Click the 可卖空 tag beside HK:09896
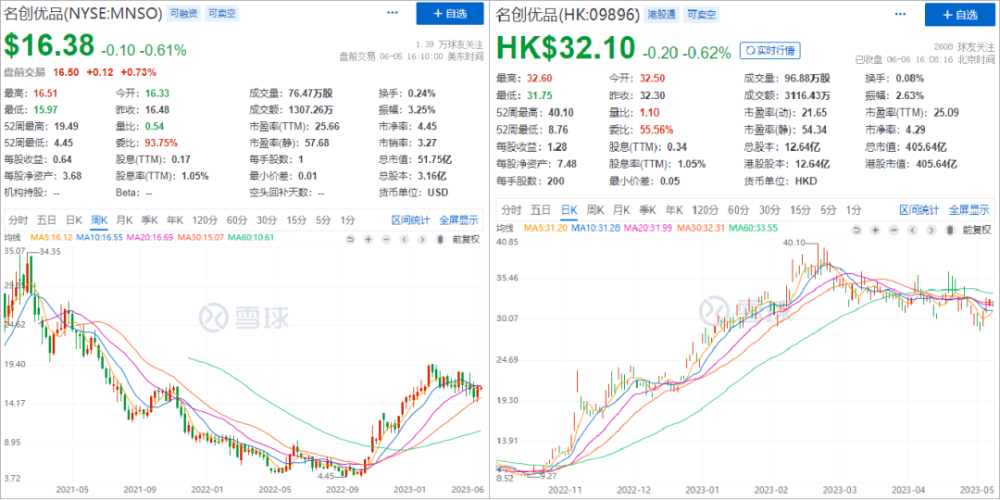 [700, 15]
